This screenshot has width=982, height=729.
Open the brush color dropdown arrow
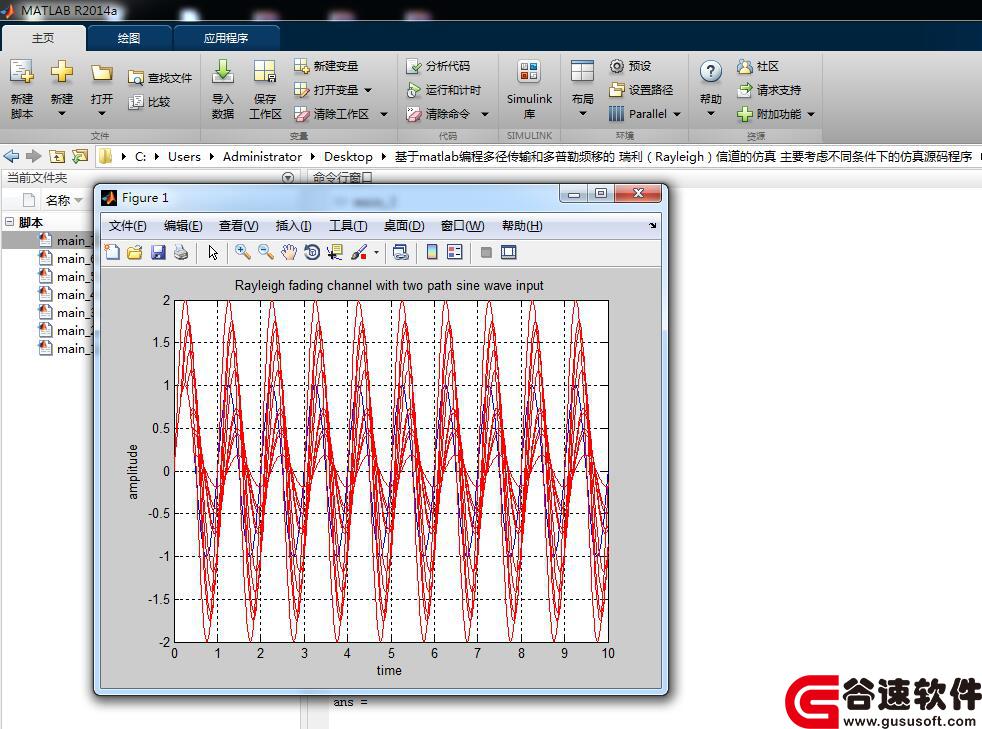pos(376,252)
